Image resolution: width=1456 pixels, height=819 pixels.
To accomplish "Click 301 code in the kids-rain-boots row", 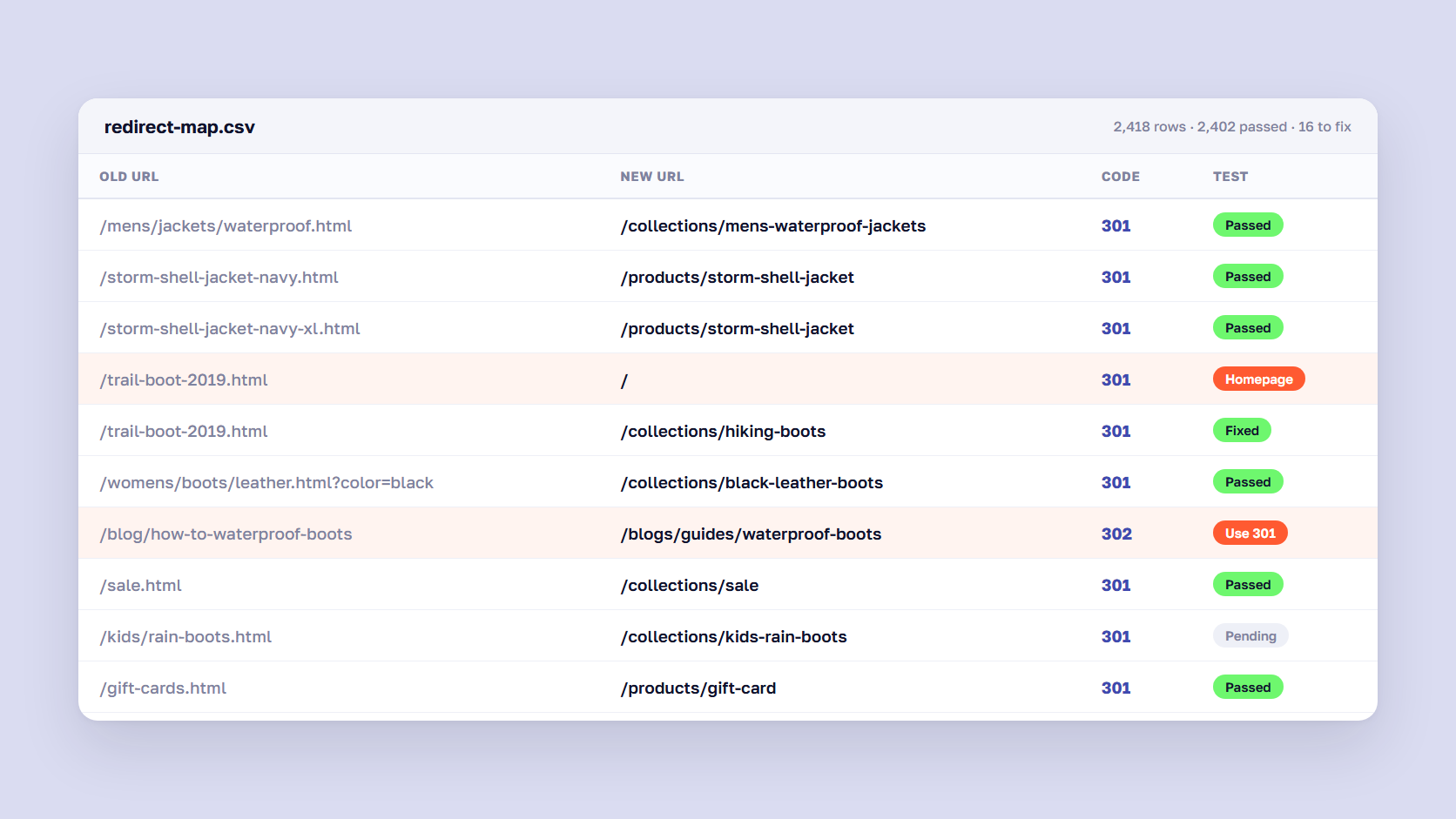I will (1116, 637).
